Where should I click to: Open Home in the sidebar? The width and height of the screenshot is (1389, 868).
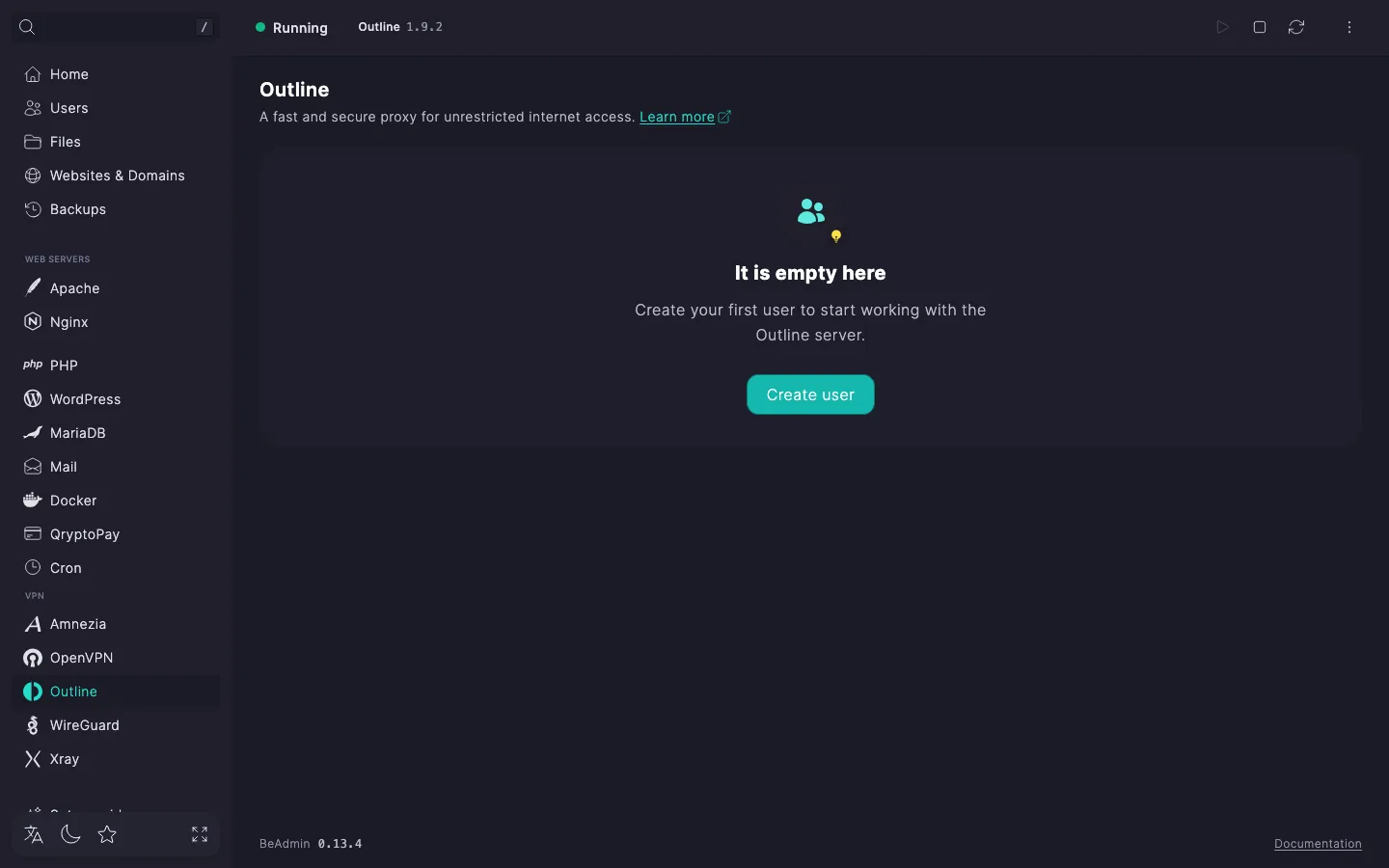pos(116,74)
